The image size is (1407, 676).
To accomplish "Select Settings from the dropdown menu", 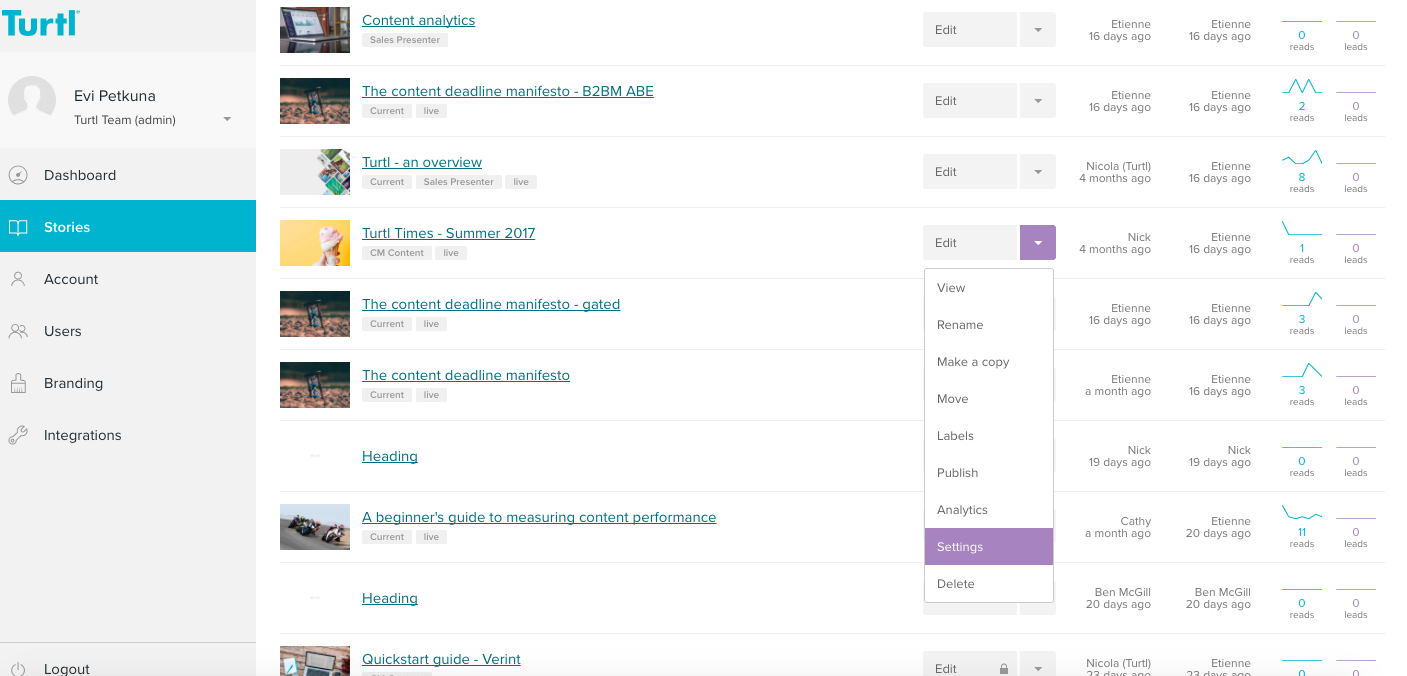I will [x=989, y=547].
